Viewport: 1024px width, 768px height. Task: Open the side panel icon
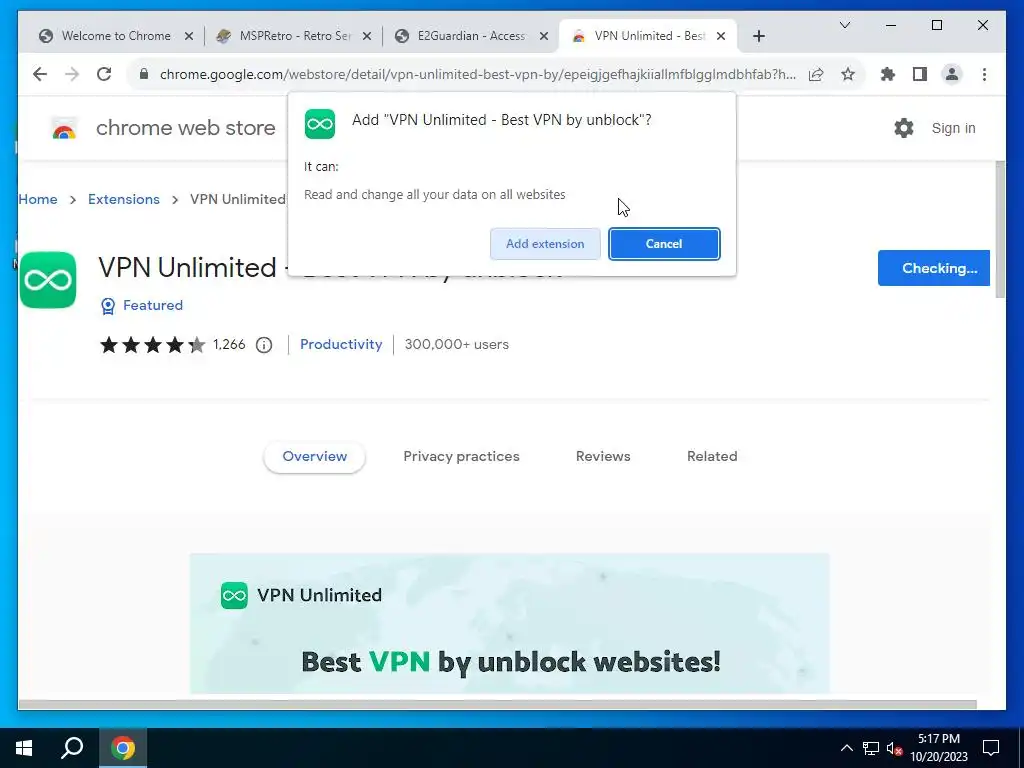(920, 74)
